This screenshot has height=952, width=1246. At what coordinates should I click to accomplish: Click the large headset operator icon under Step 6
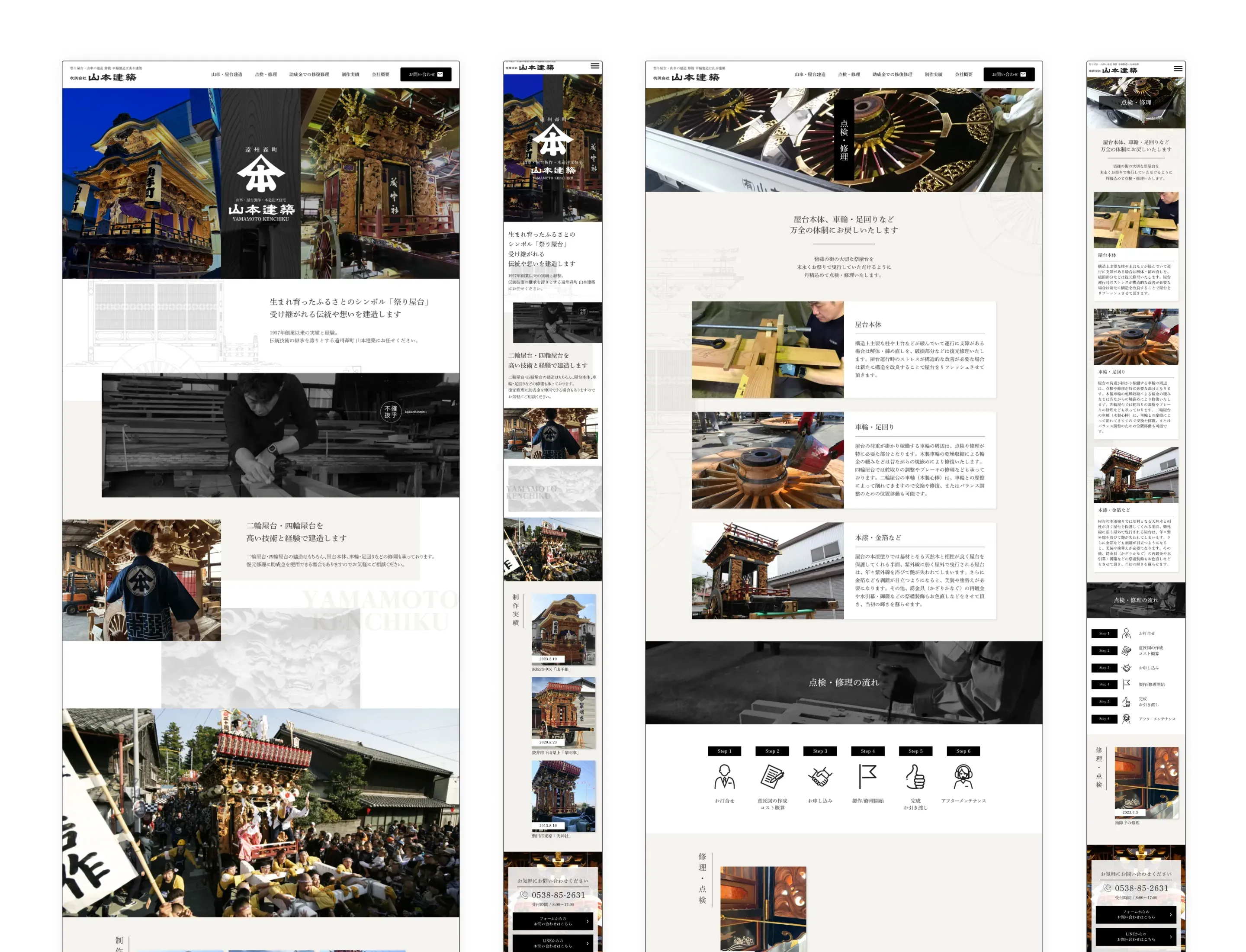point(963,776)
